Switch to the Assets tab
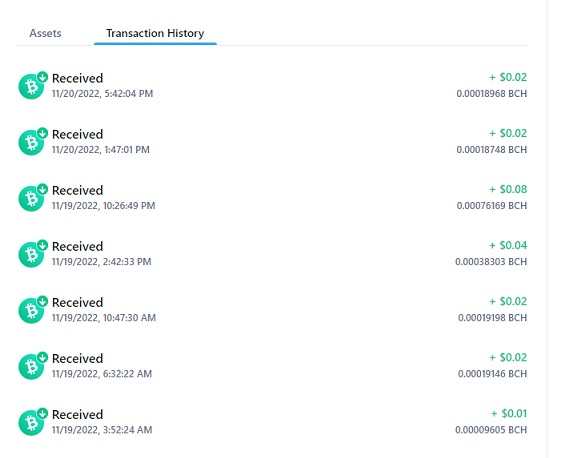This screenshot has height=458, width=564. pos(45,33)
